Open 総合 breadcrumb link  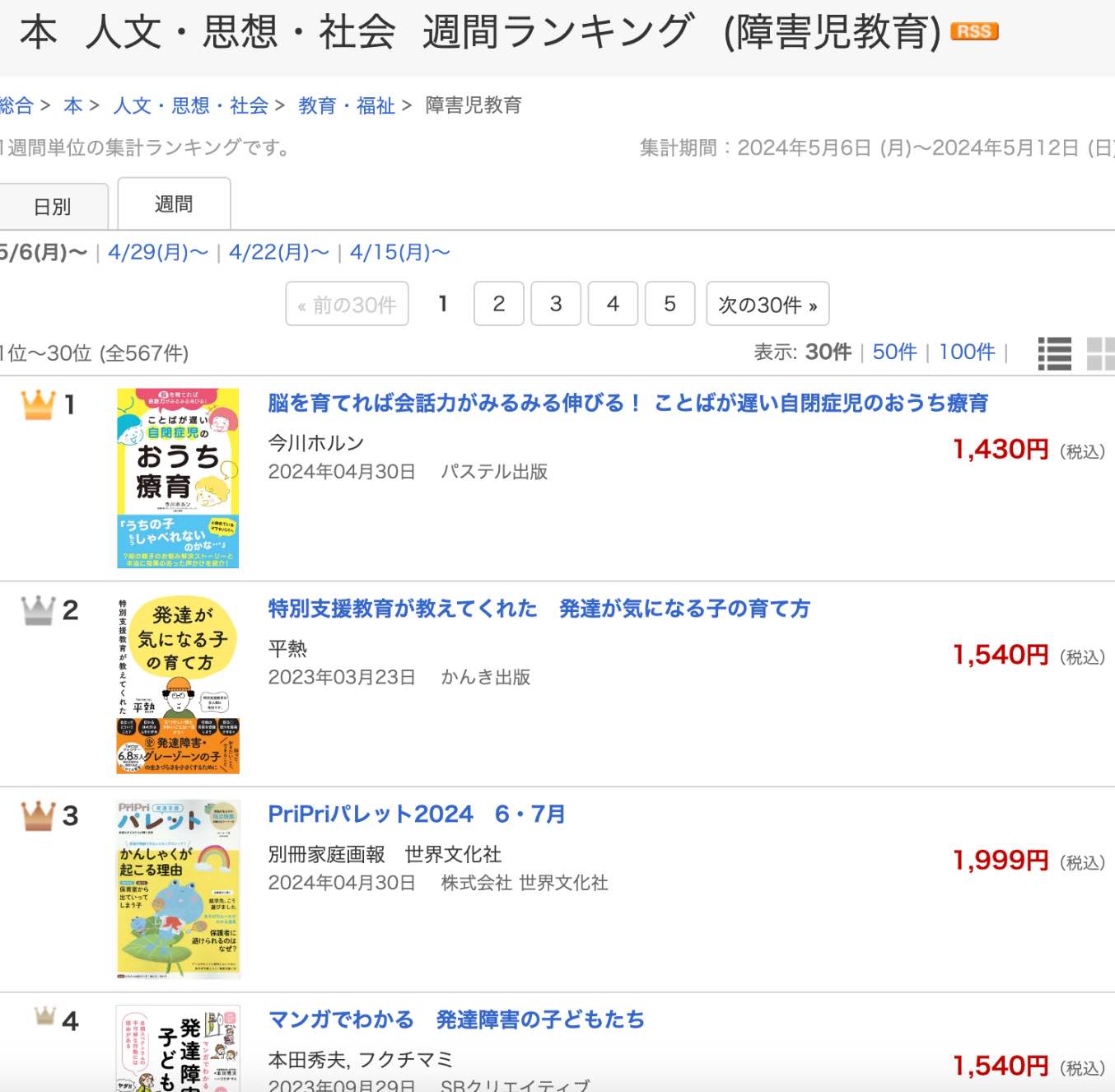tap(16, 105)
